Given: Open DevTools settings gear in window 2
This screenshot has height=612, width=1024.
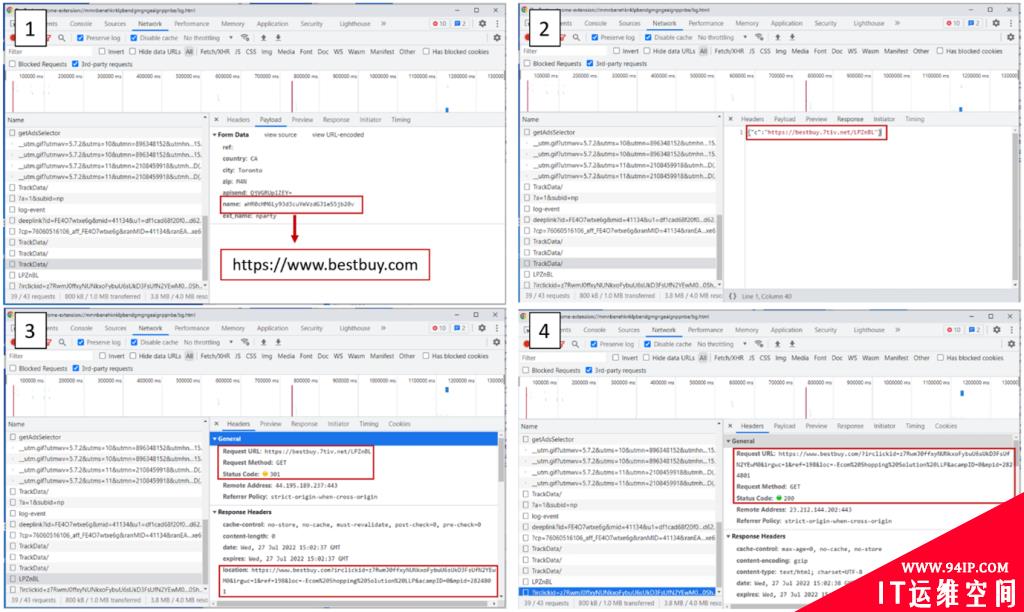Looking at the screenshot, I should click(x=996, y=23).
